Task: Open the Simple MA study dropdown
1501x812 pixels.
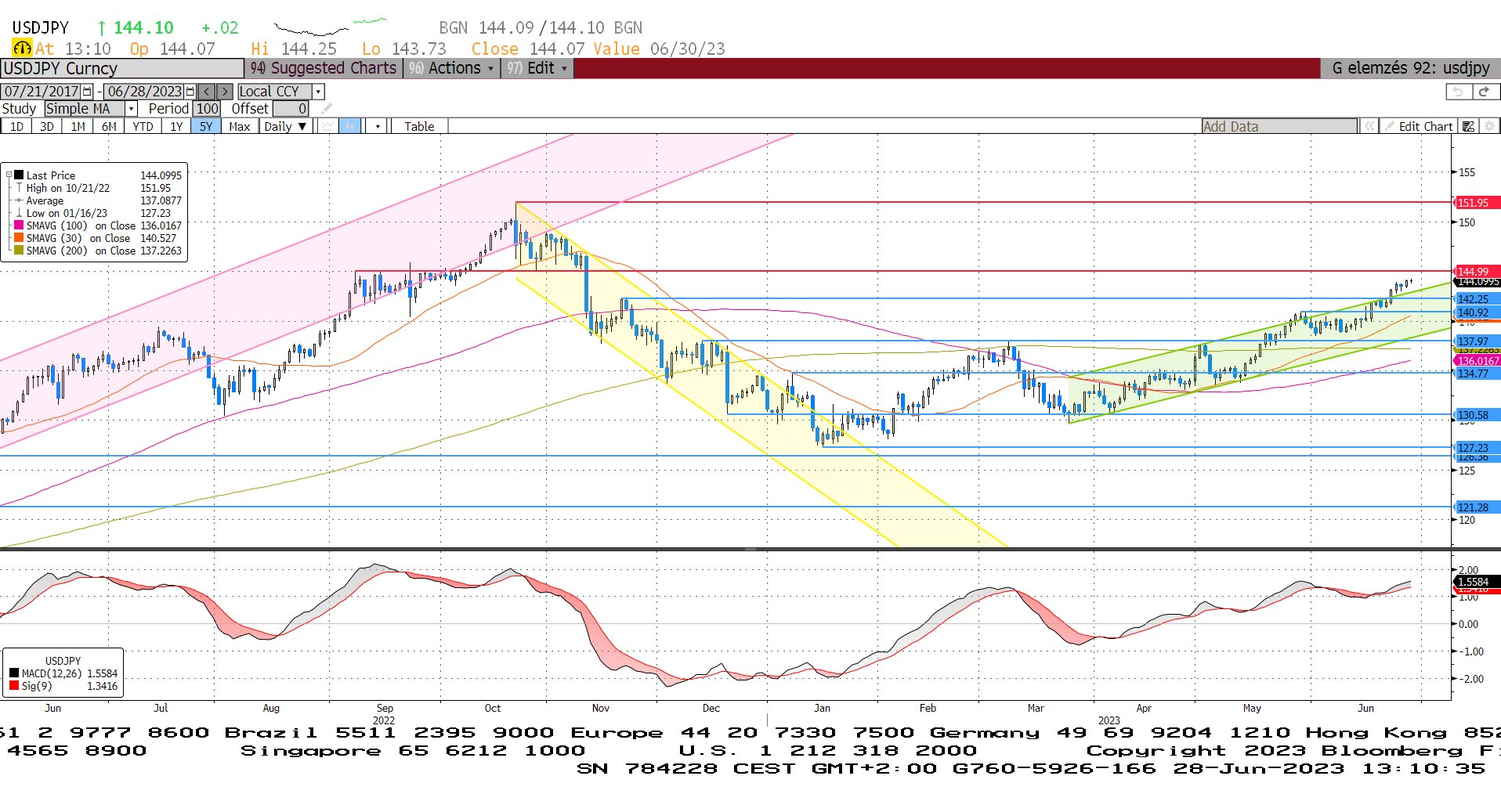Action: point(132,109)
